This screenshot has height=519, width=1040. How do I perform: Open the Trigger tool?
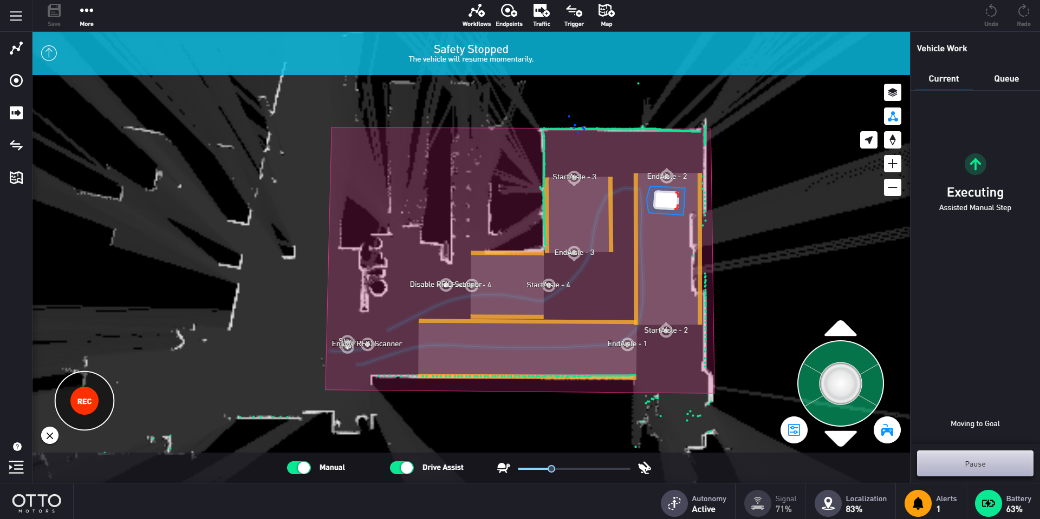pos(574,14)
